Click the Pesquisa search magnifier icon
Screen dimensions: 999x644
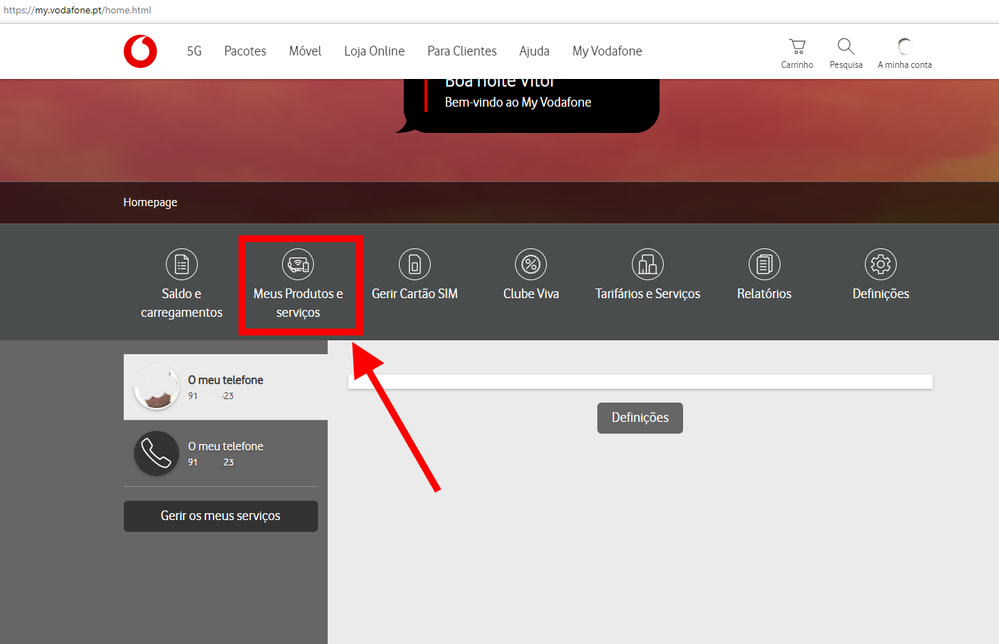coord(845,47)
